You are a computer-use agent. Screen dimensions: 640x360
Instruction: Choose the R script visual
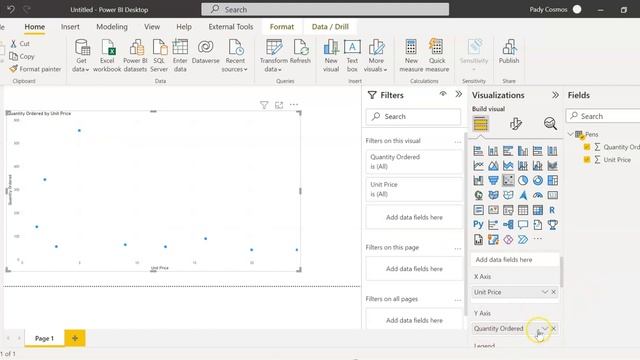tap(552, 210)
